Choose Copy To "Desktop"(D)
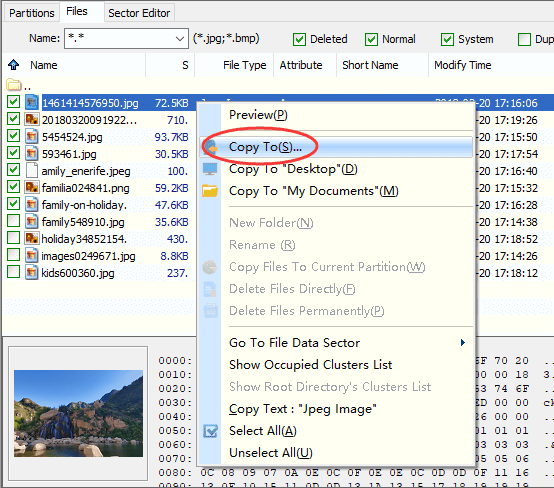554x488 pixels. pyautogui.click(x=293, y=169)
